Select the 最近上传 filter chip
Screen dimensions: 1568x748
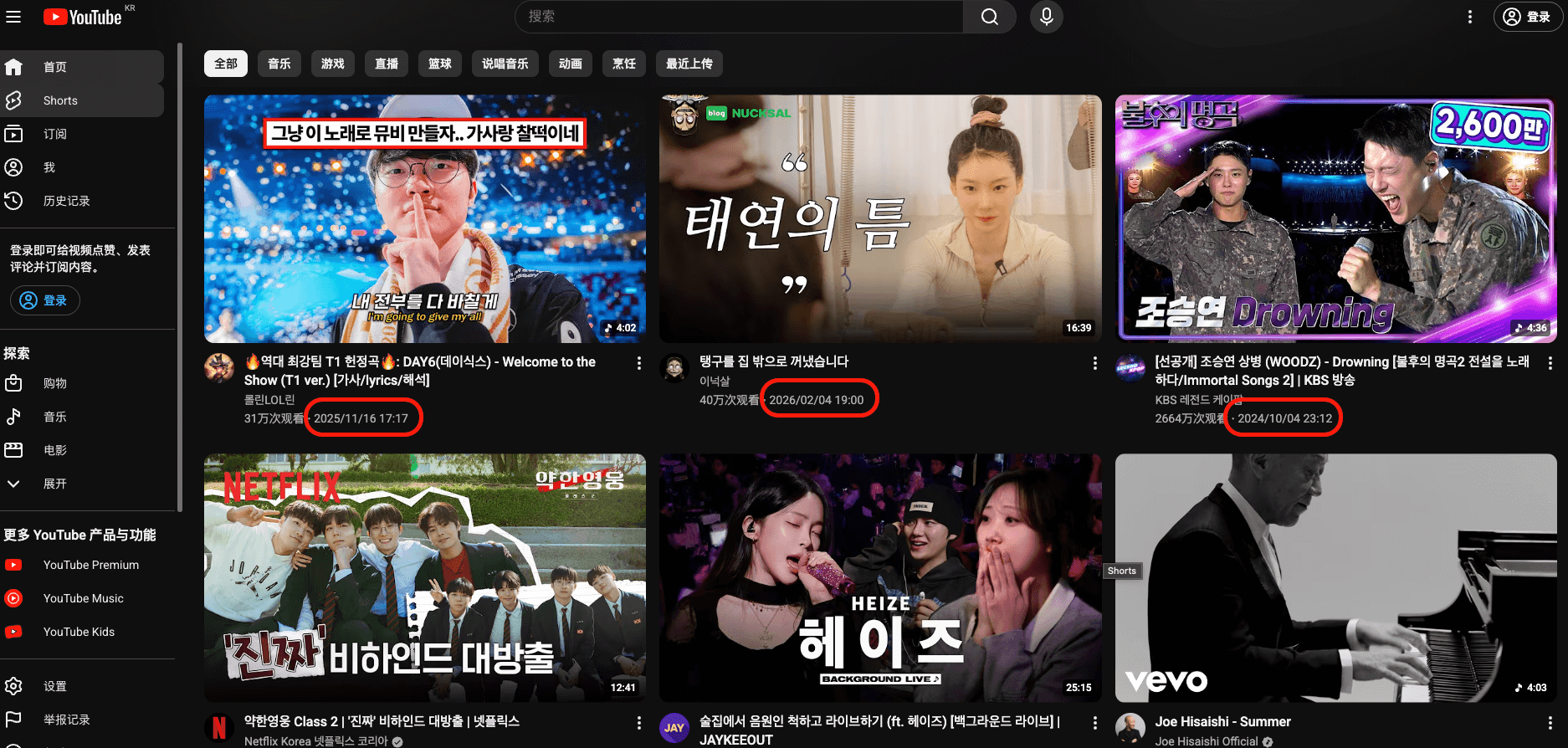tap(689, 64)
